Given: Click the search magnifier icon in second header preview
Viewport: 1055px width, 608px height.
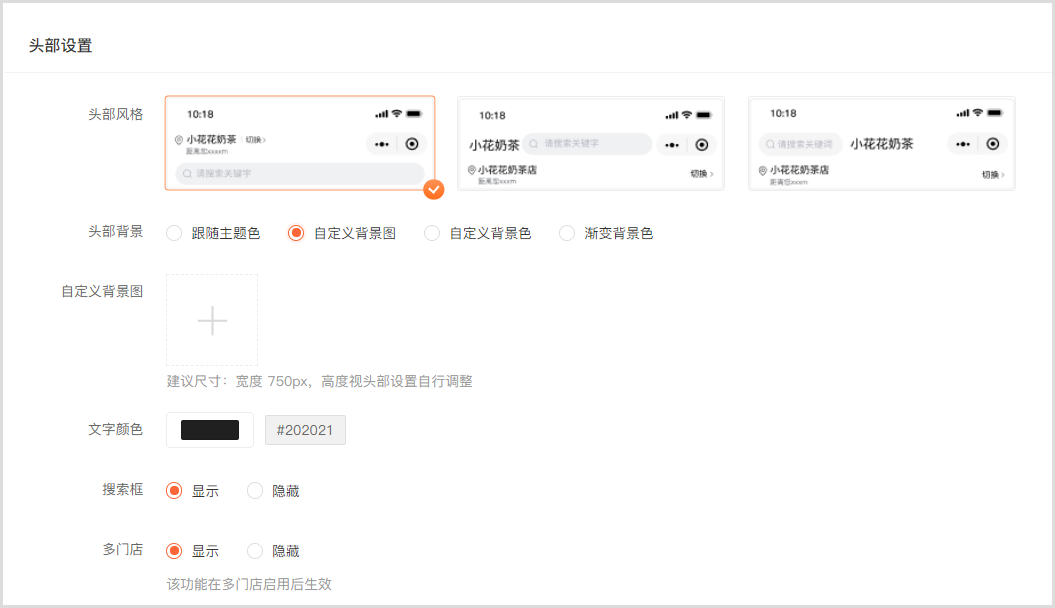Looking at the screenshot, I should coord(536,144).
